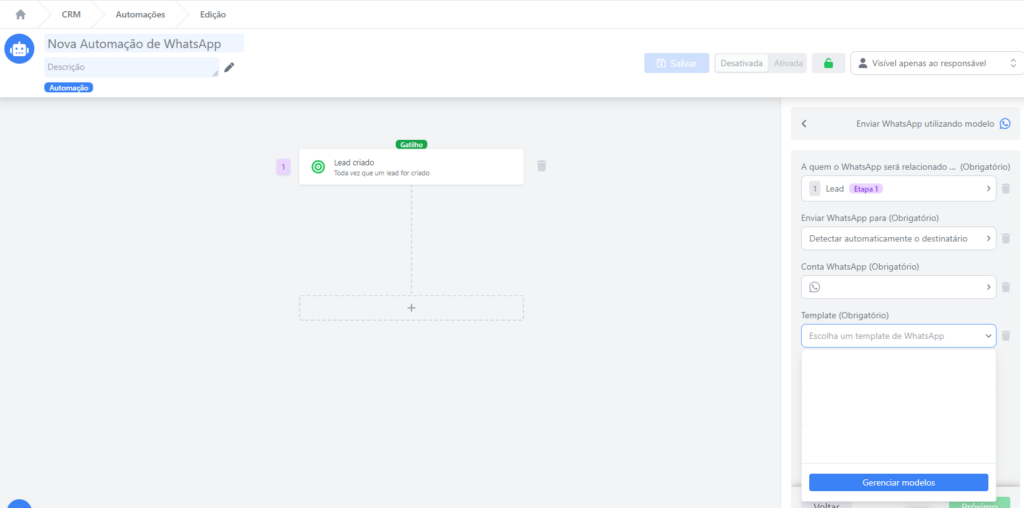The image size is (1024, 508).
Task: Click trash icon beside Enviar WhatsApp para field
Action: pyautogui.click(x=1006, y=238)
